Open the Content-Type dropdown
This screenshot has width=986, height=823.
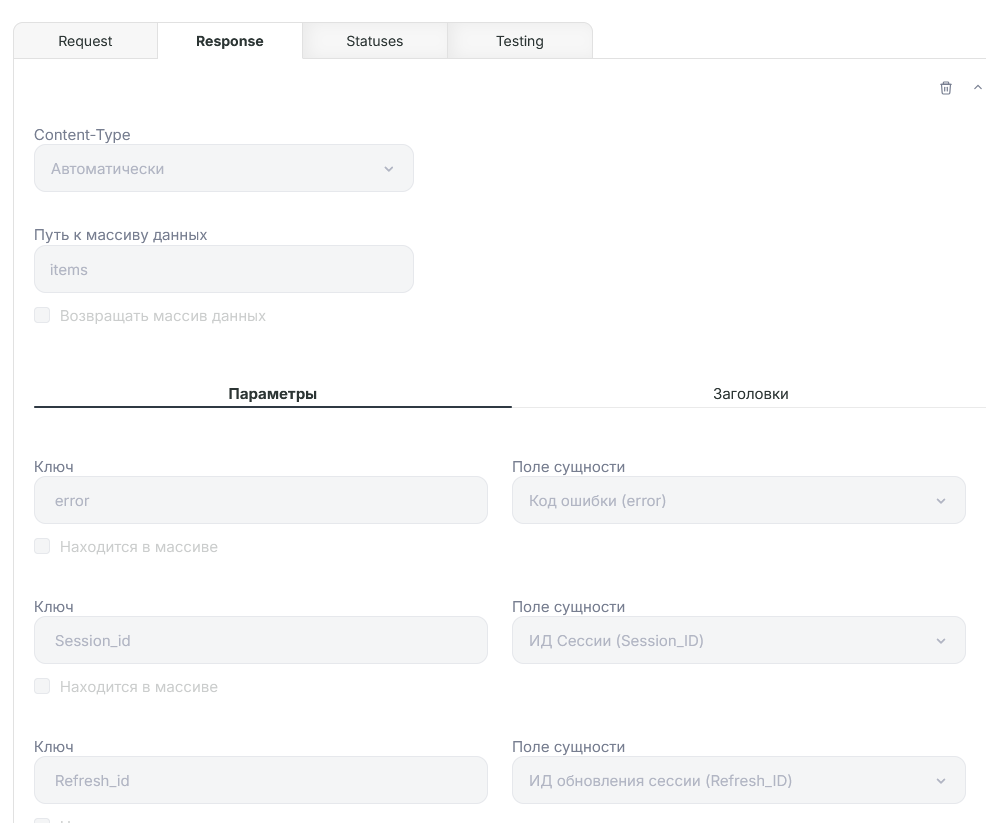[224, 168]
